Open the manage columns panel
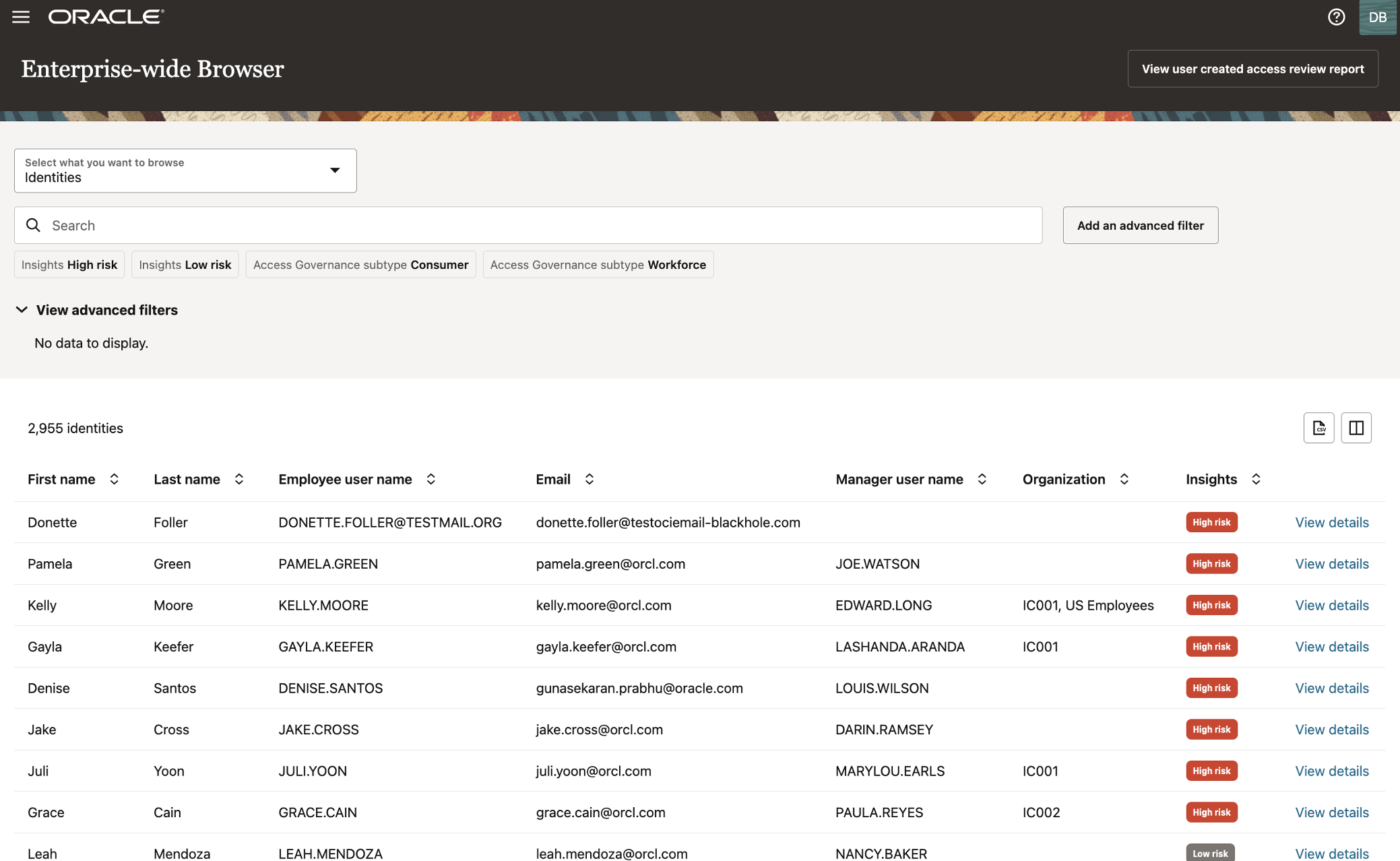 pos(1356,428)
